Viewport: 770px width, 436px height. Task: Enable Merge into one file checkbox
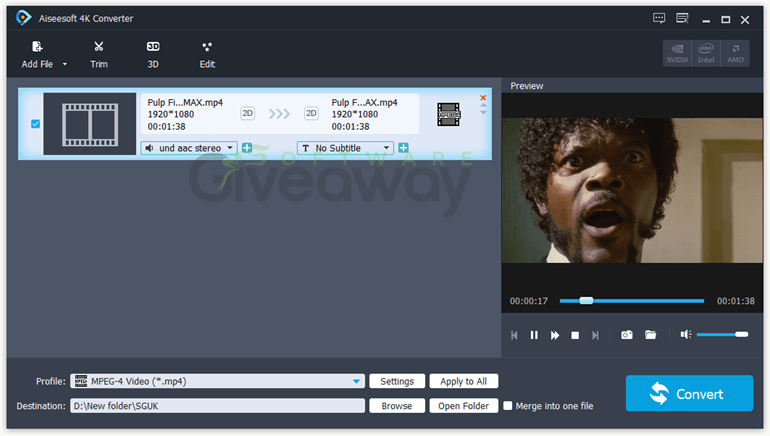point(508,406)
